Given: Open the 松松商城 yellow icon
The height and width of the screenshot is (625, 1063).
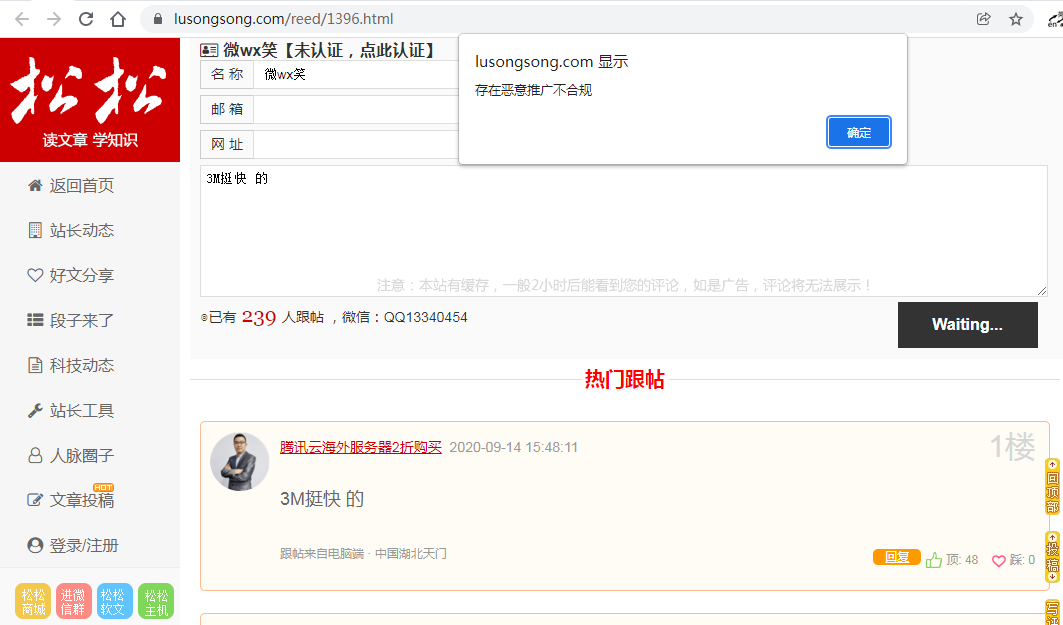Looking at the screenshot, I should click(33, 601).
